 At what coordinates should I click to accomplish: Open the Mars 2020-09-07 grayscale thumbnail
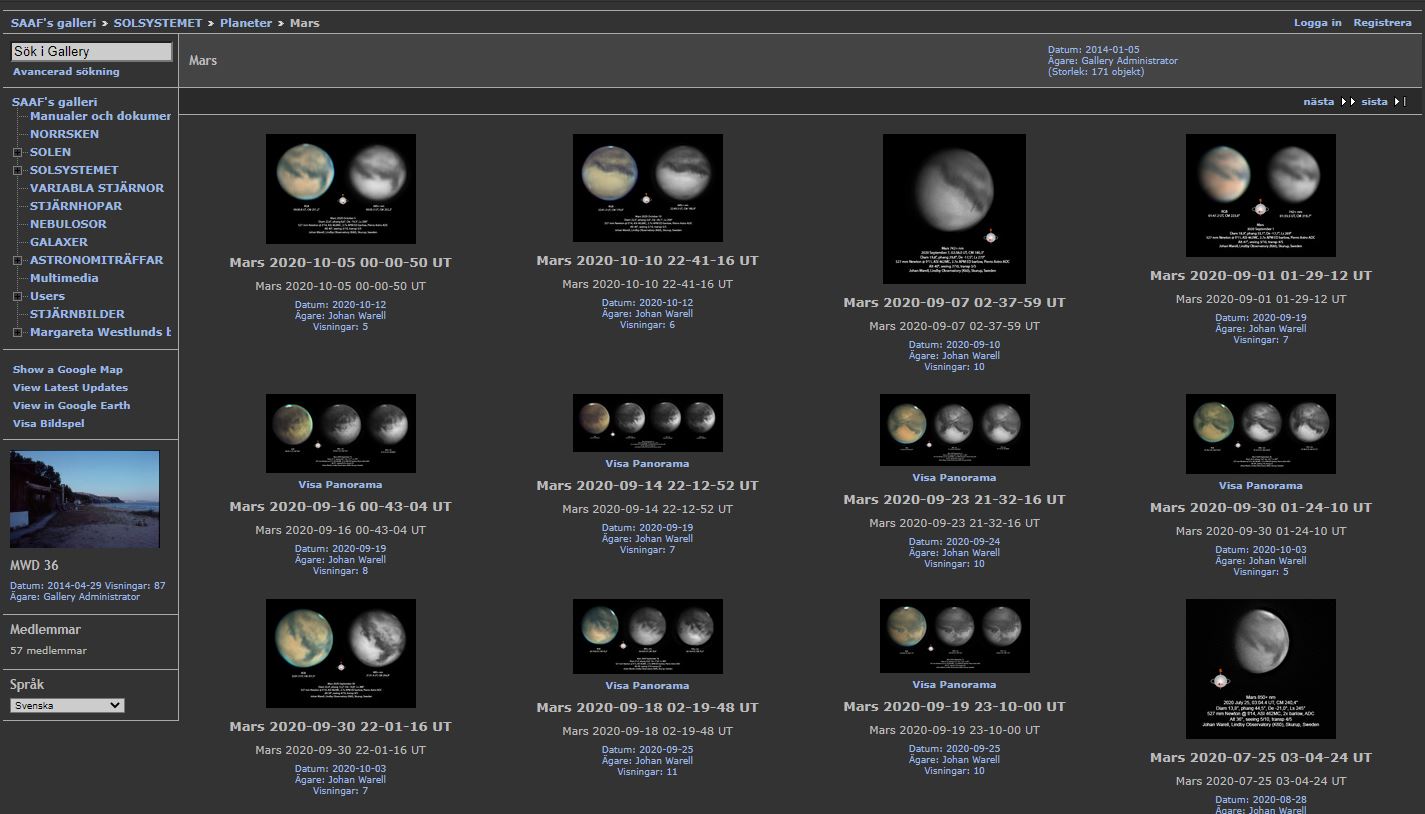tap(954, 209)
